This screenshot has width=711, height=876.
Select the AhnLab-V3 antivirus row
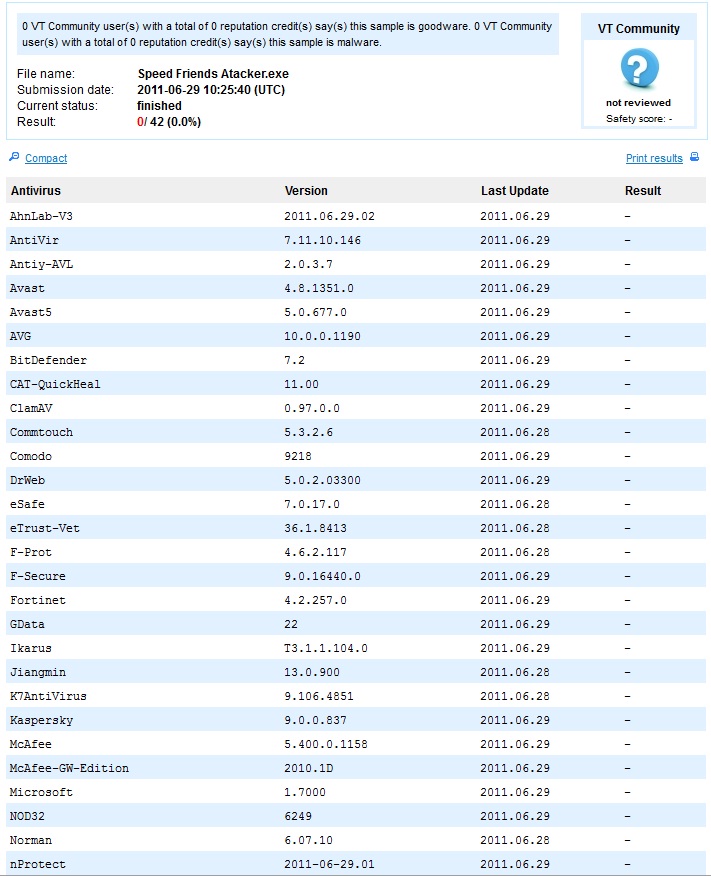click(x=356, y=216)
